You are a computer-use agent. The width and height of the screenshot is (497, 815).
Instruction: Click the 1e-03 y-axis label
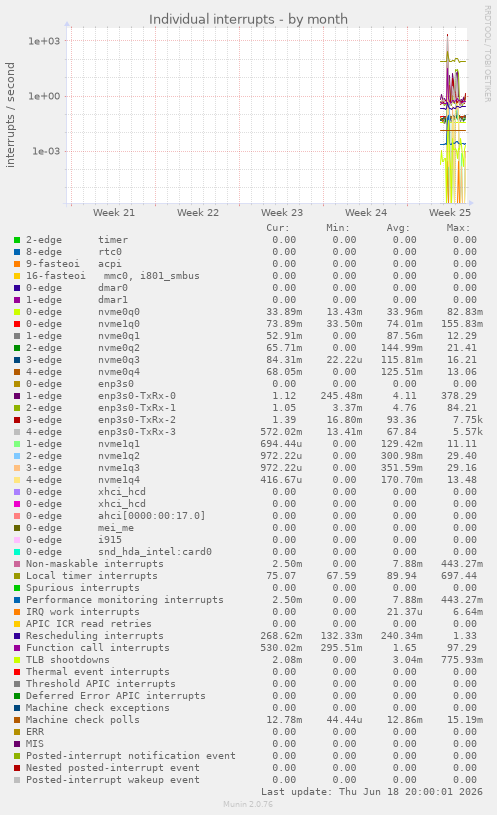tap(46, 151)
